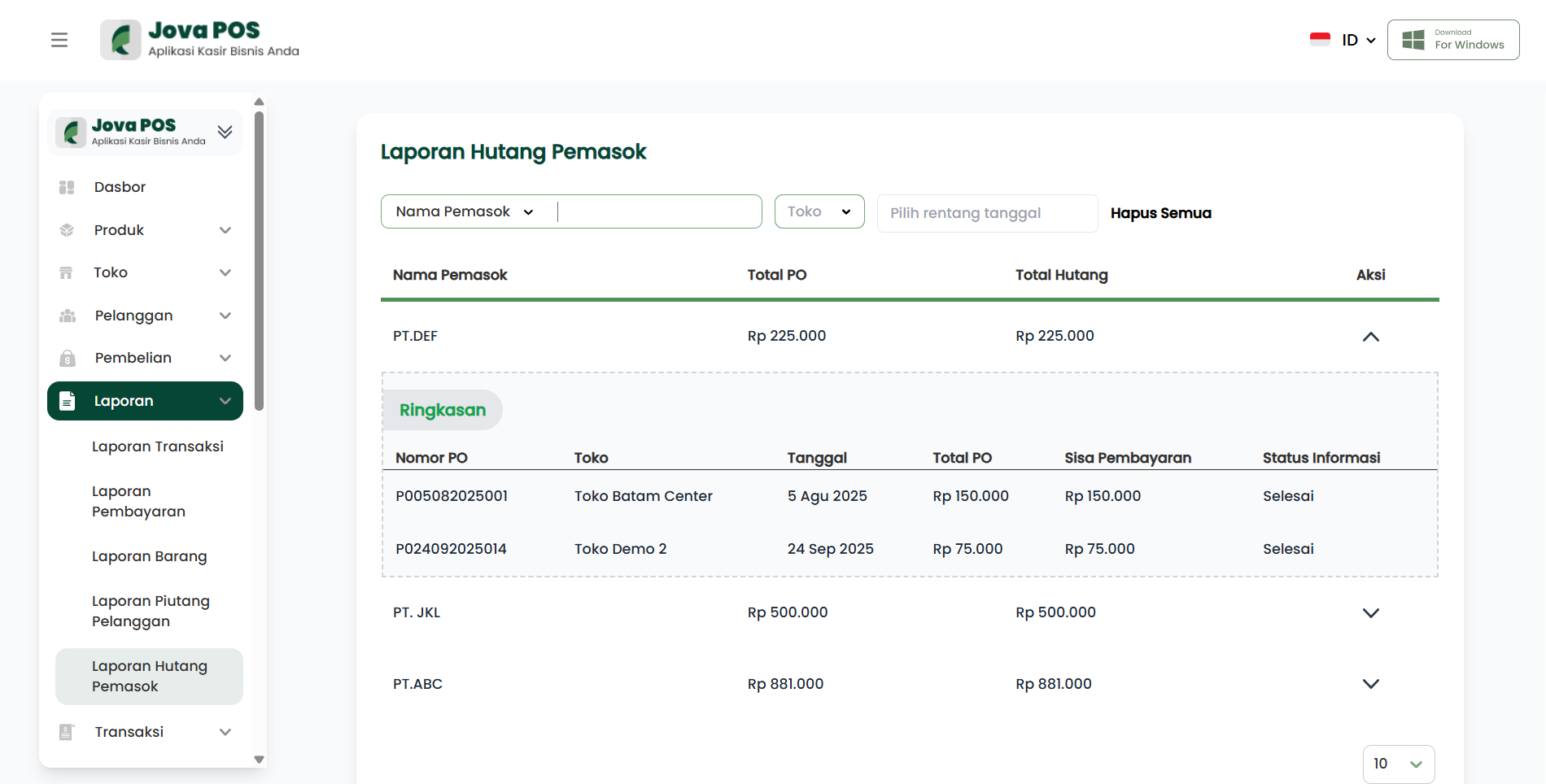Click the Pelanggan people icon
The image size is (1546, 784).
pos(68,316)
